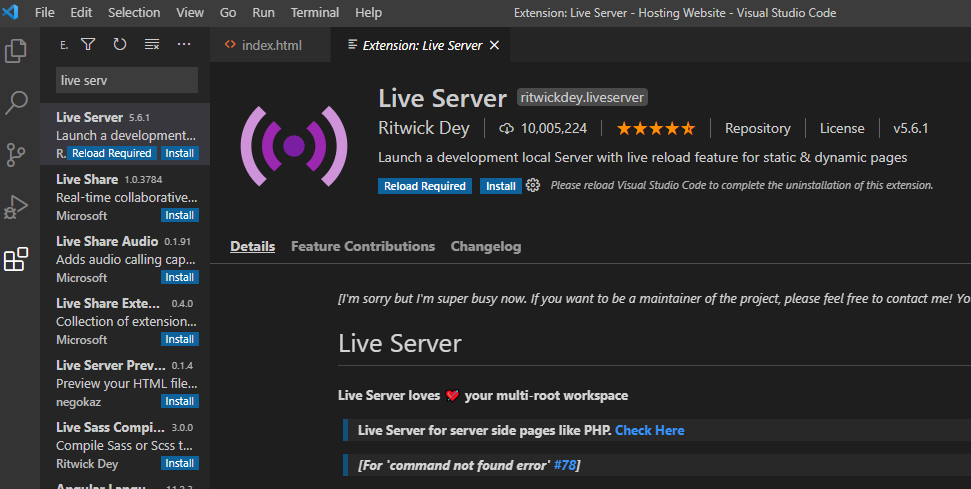Image resolution: width=971 pixels, height=489 pixels.
Task: Switch to the index.html tab
Action: click(x=271, y=45)
